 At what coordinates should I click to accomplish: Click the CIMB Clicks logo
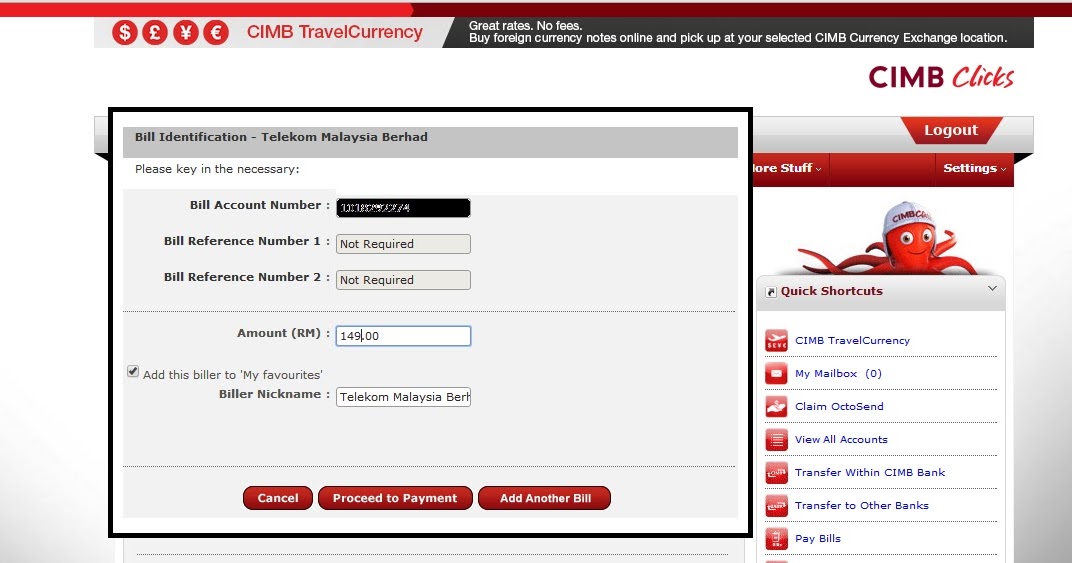click(941, 77)
